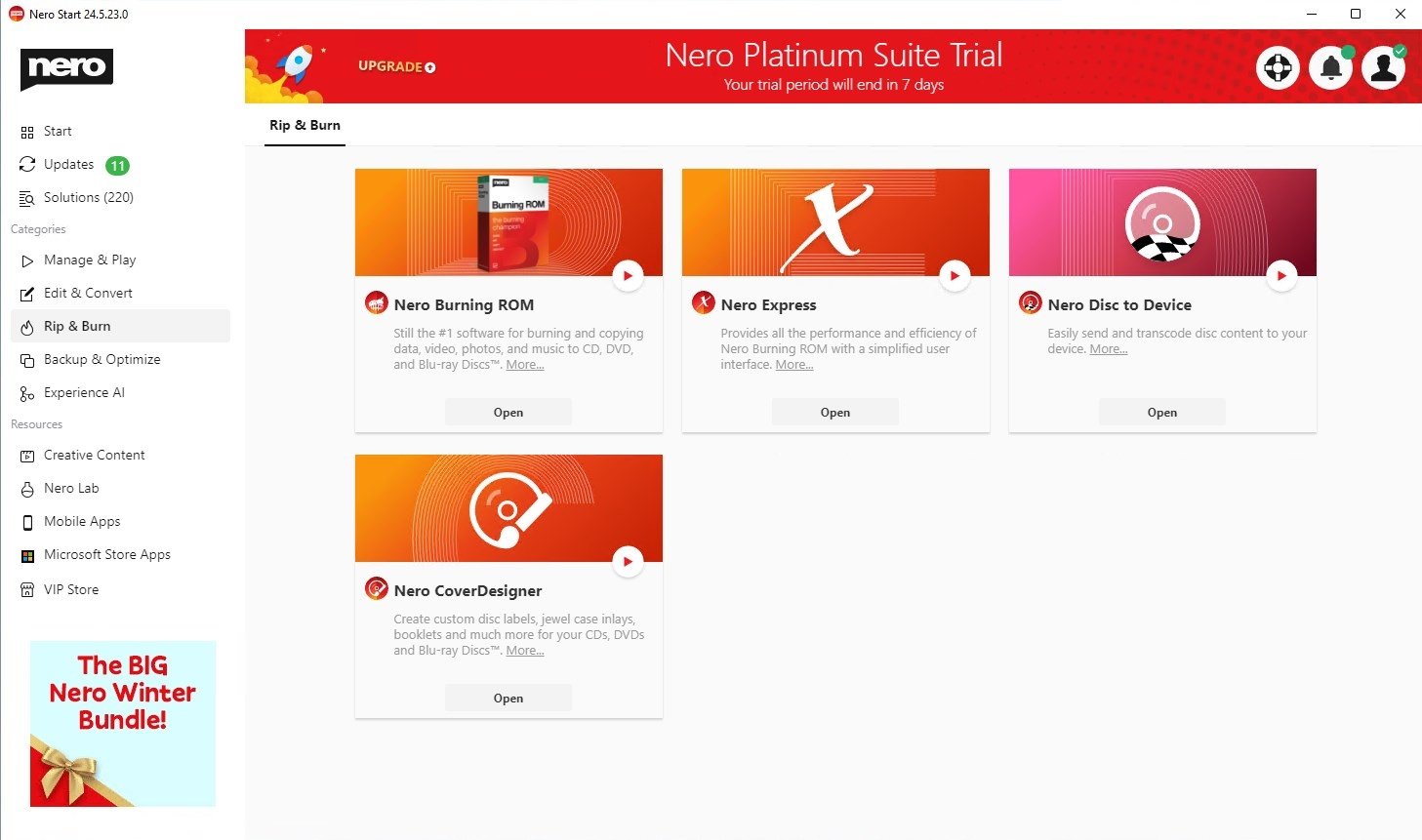Select the Rip & Burn tab
1422x840 pixels.
305,126
